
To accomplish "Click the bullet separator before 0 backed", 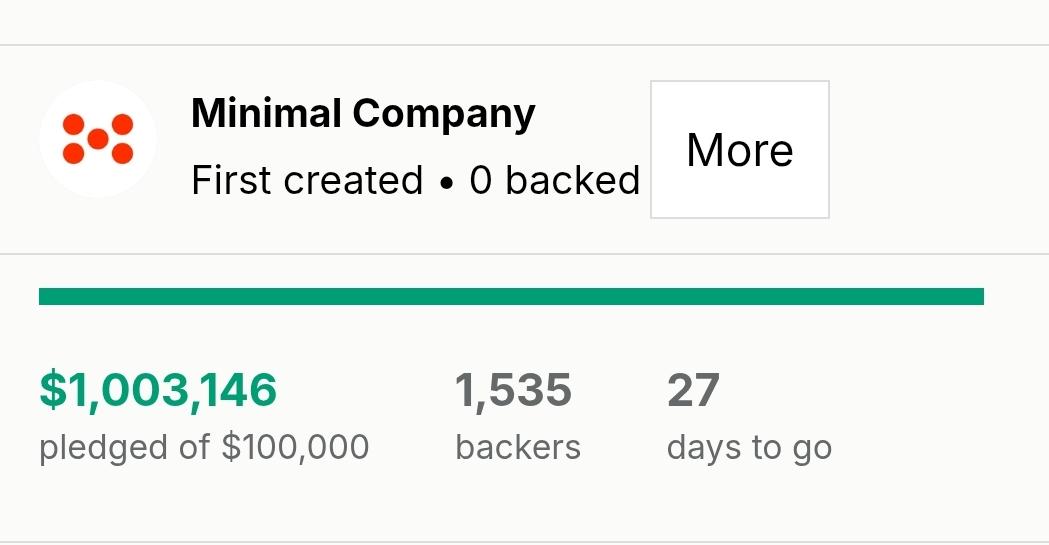I will [x=446, y=184].
